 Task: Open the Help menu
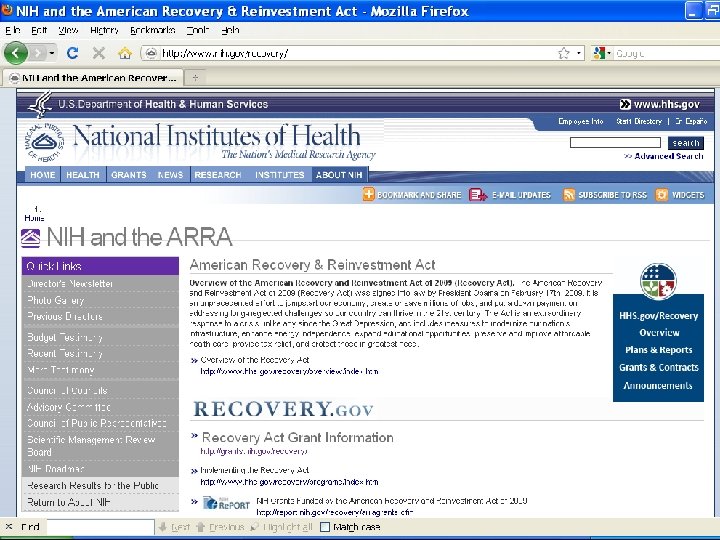click(230, 30)
